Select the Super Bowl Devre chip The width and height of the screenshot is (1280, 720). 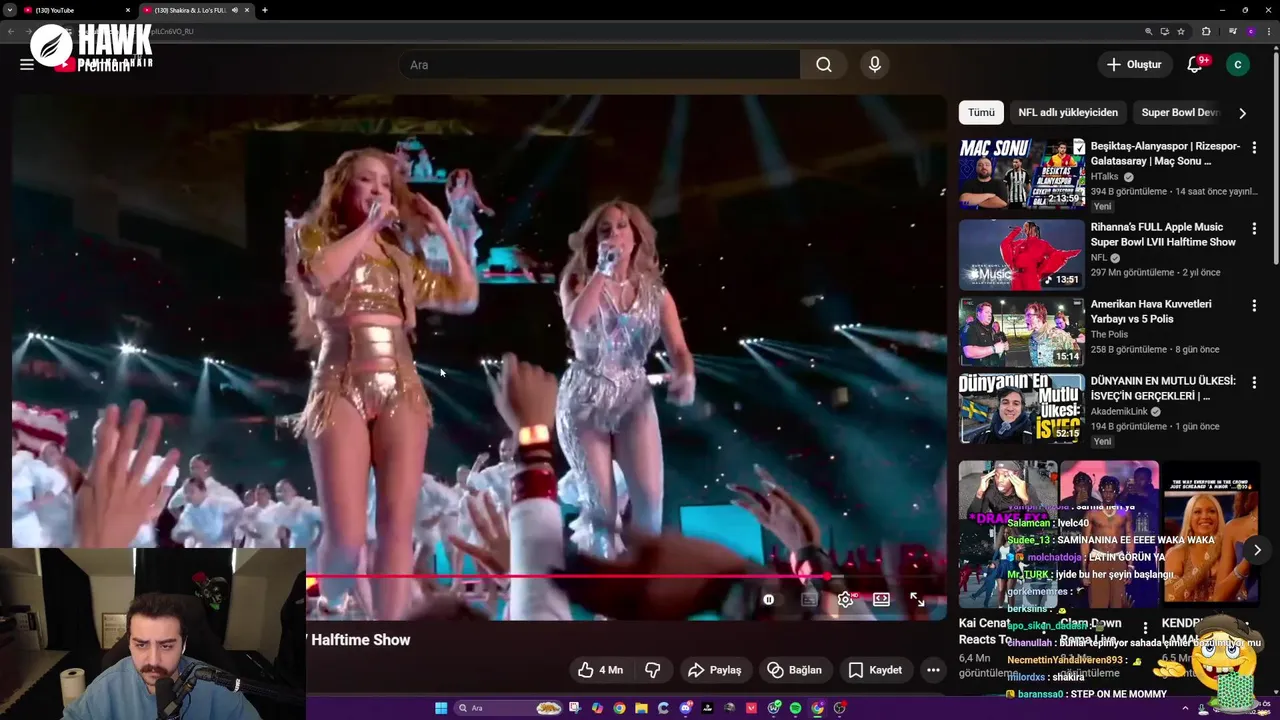pyautogui.click(x=1180, y=113)
